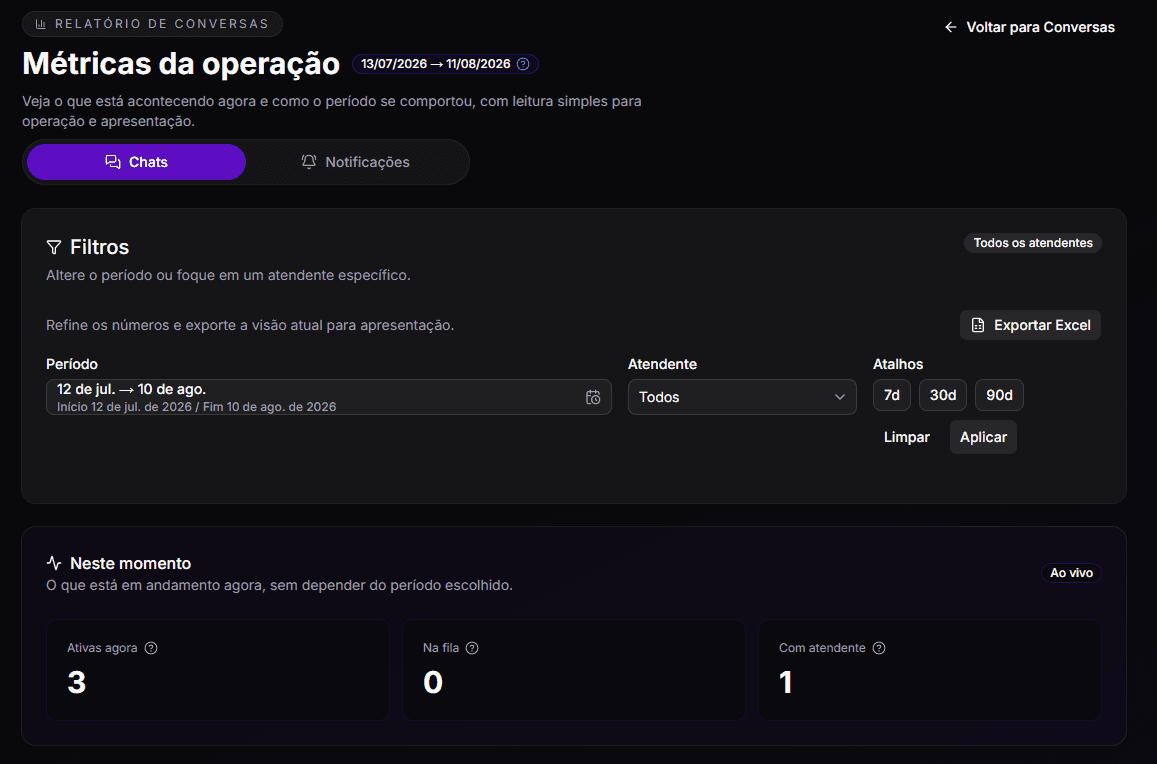Click the Atendente field label
1157x764 pixels.
(x=662, y=365)
